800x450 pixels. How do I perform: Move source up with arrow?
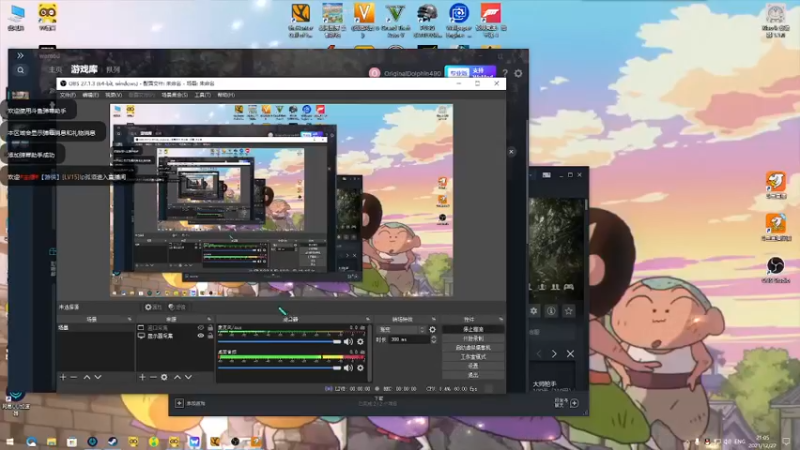tap(177, 377)
